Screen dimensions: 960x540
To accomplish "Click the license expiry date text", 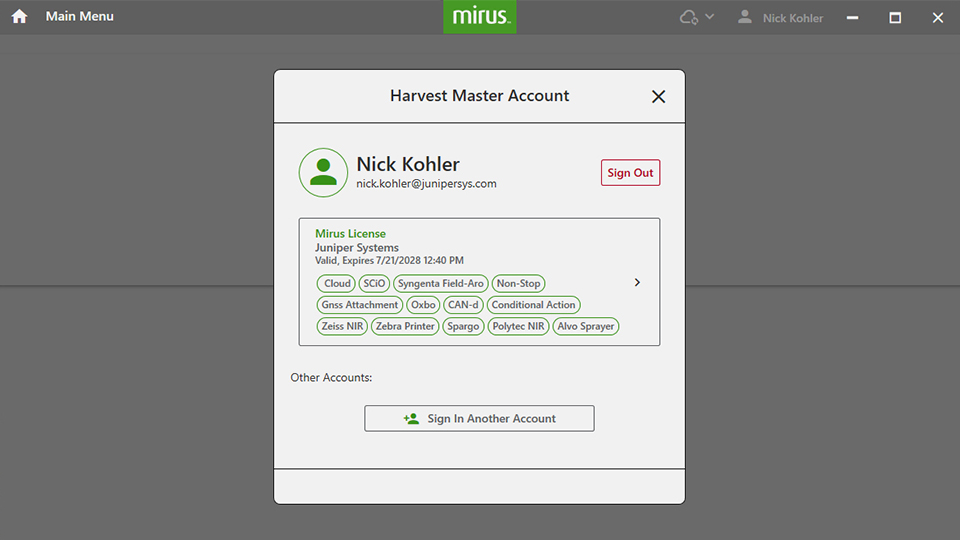I will click(x=389, y=260).
